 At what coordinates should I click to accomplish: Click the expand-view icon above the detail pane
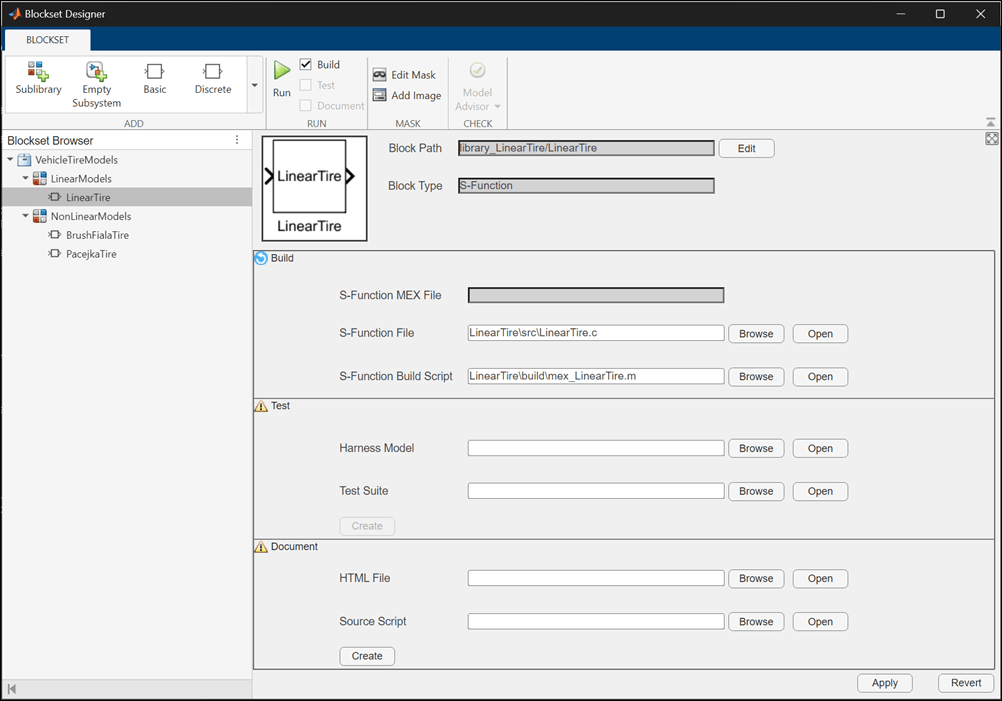click(x=990, y=140)
